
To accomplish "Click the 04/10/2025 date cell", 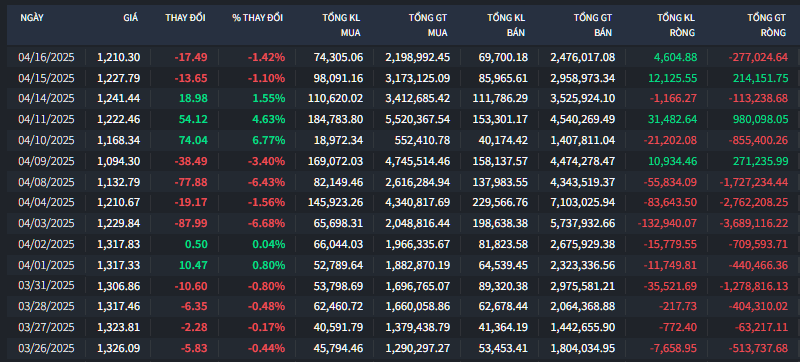I will (x=46, y=140).
